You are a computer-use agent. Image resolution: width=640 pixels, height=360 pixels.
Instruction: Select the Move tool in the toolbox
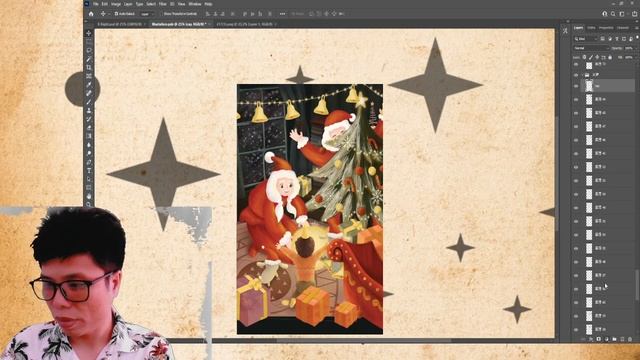coord(89,33)
